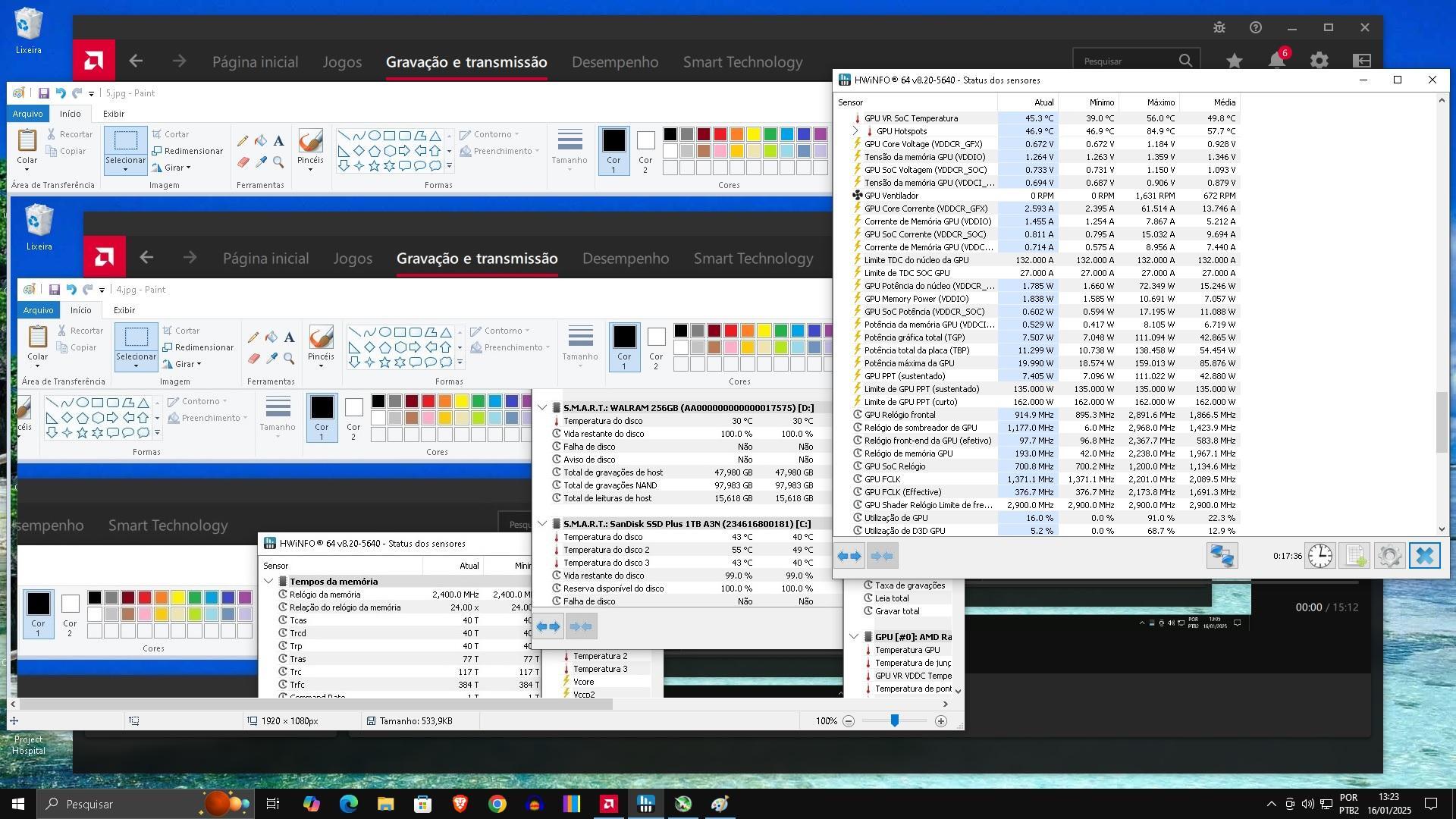Redo action in 5.jpg Paint title bar

pyautogui.click(x=77, y=93)
